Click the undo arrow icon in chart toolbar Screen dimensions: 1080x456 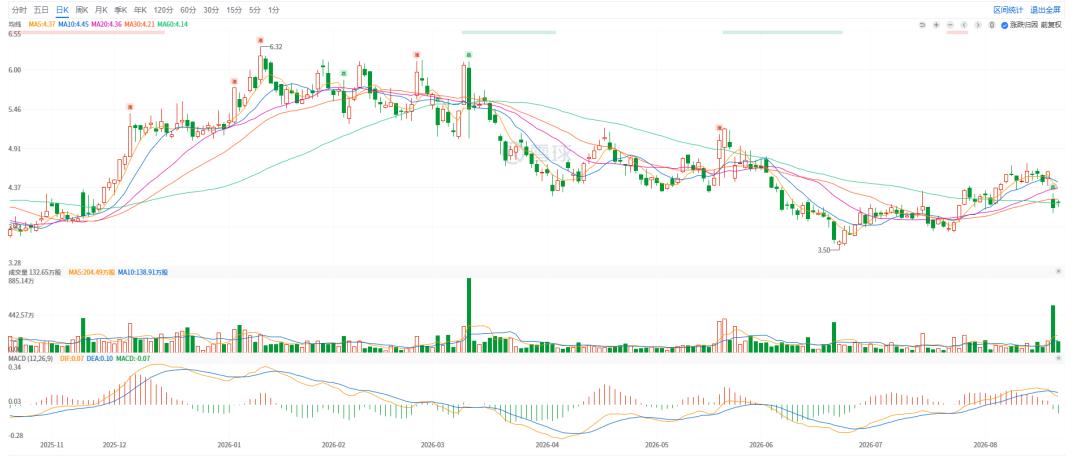[922, 25]
